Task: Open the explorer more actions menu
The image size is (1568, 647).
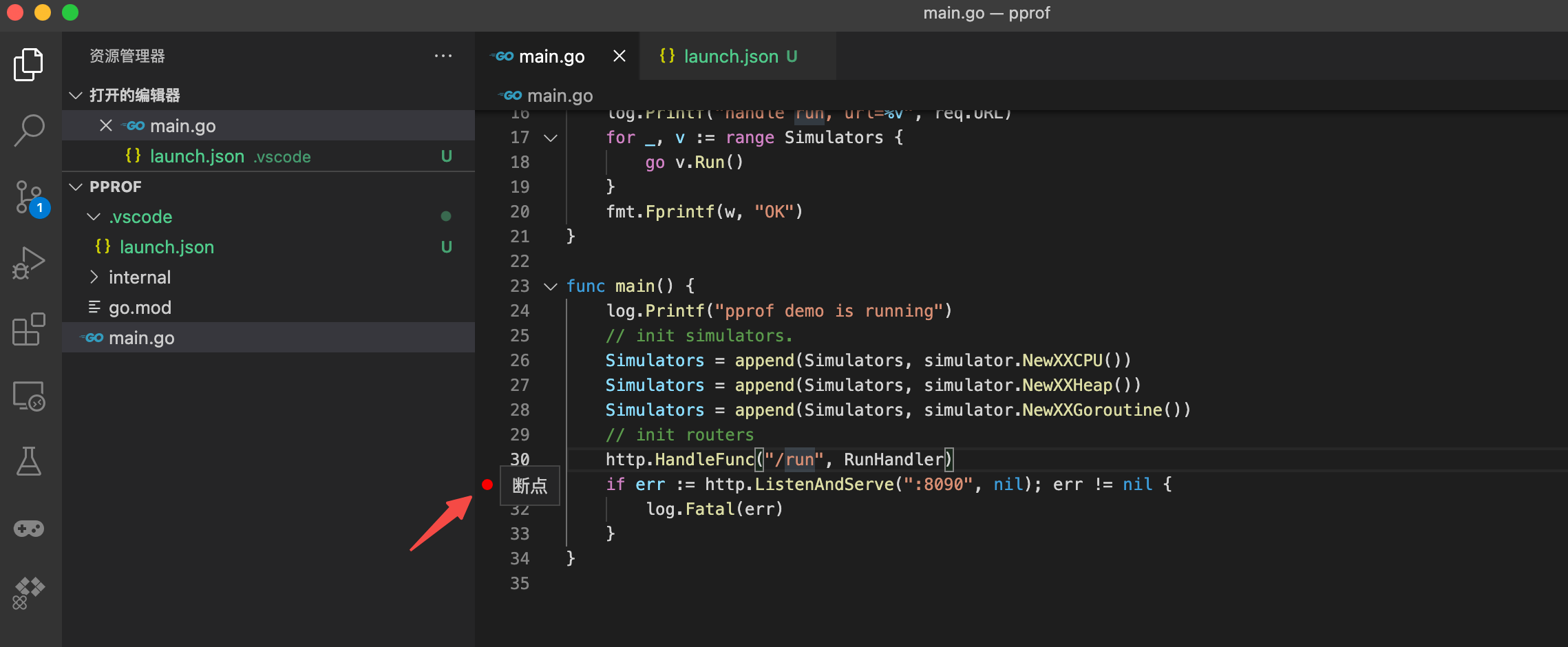Action: [x=443, y=56]
